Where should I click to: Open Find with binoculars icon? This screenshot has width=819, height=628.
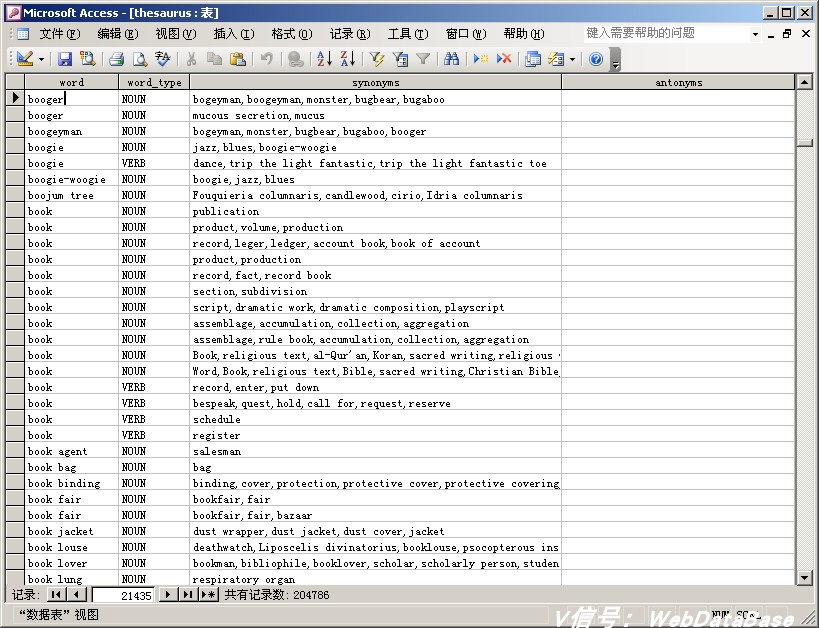coord(451,59)
